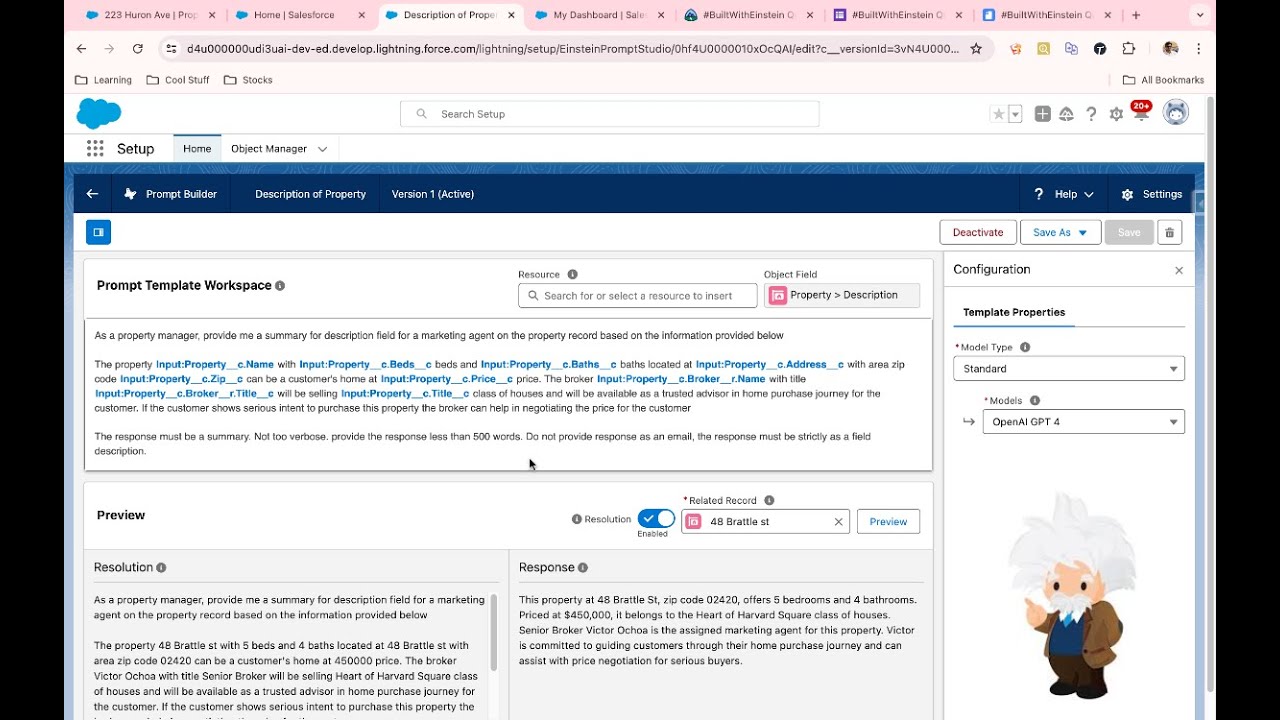Clear the 48 Brattle st related record
1280x720 pixels.
tap(838, 521)
